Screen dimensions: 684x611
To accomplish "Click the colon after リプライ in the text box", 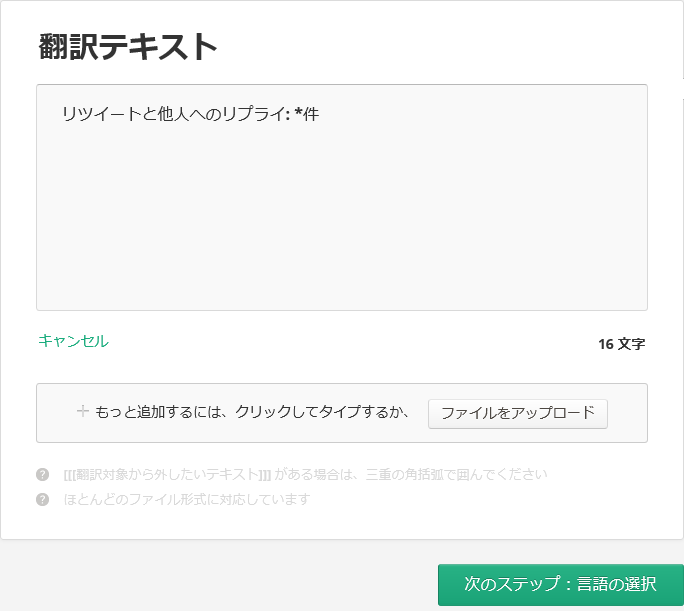I will click(287, 114).
